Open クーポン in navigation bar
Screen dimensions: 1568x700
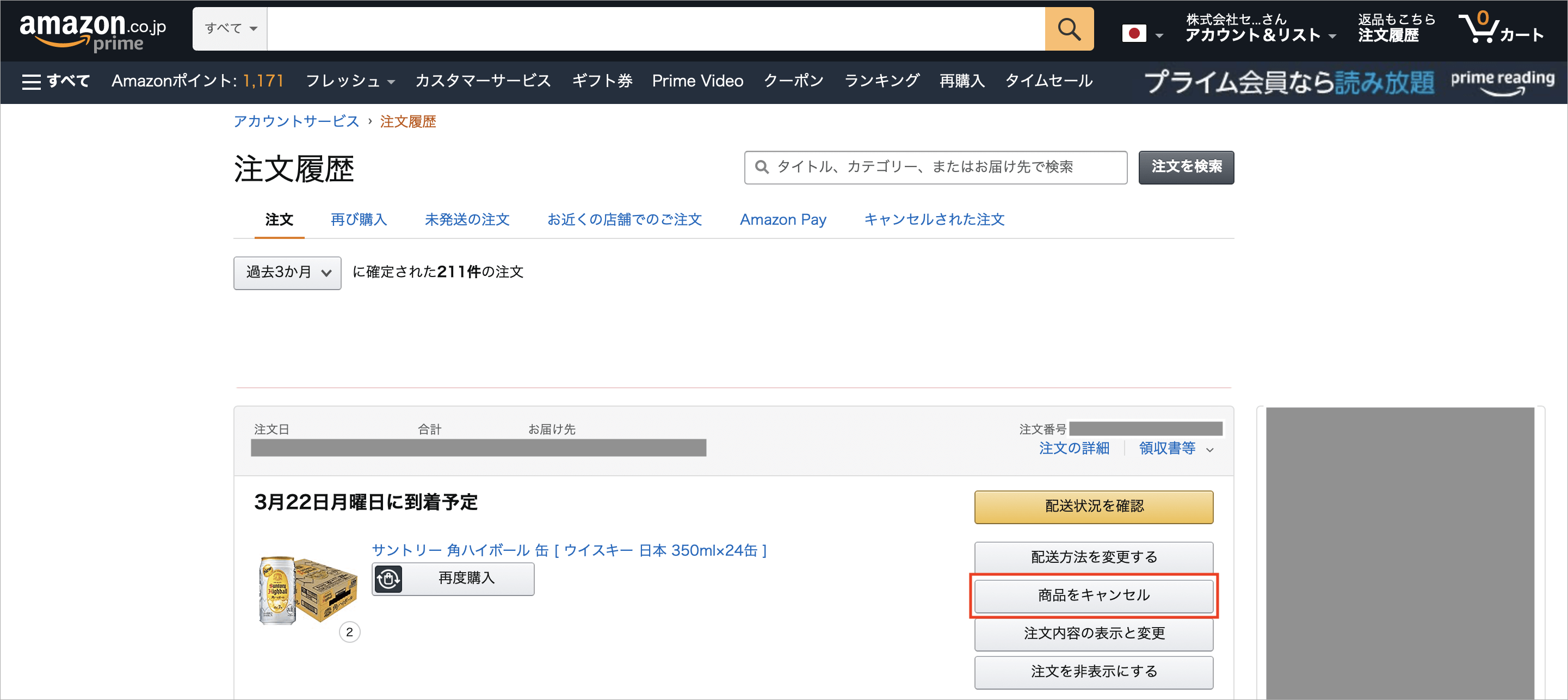[794, 81]
